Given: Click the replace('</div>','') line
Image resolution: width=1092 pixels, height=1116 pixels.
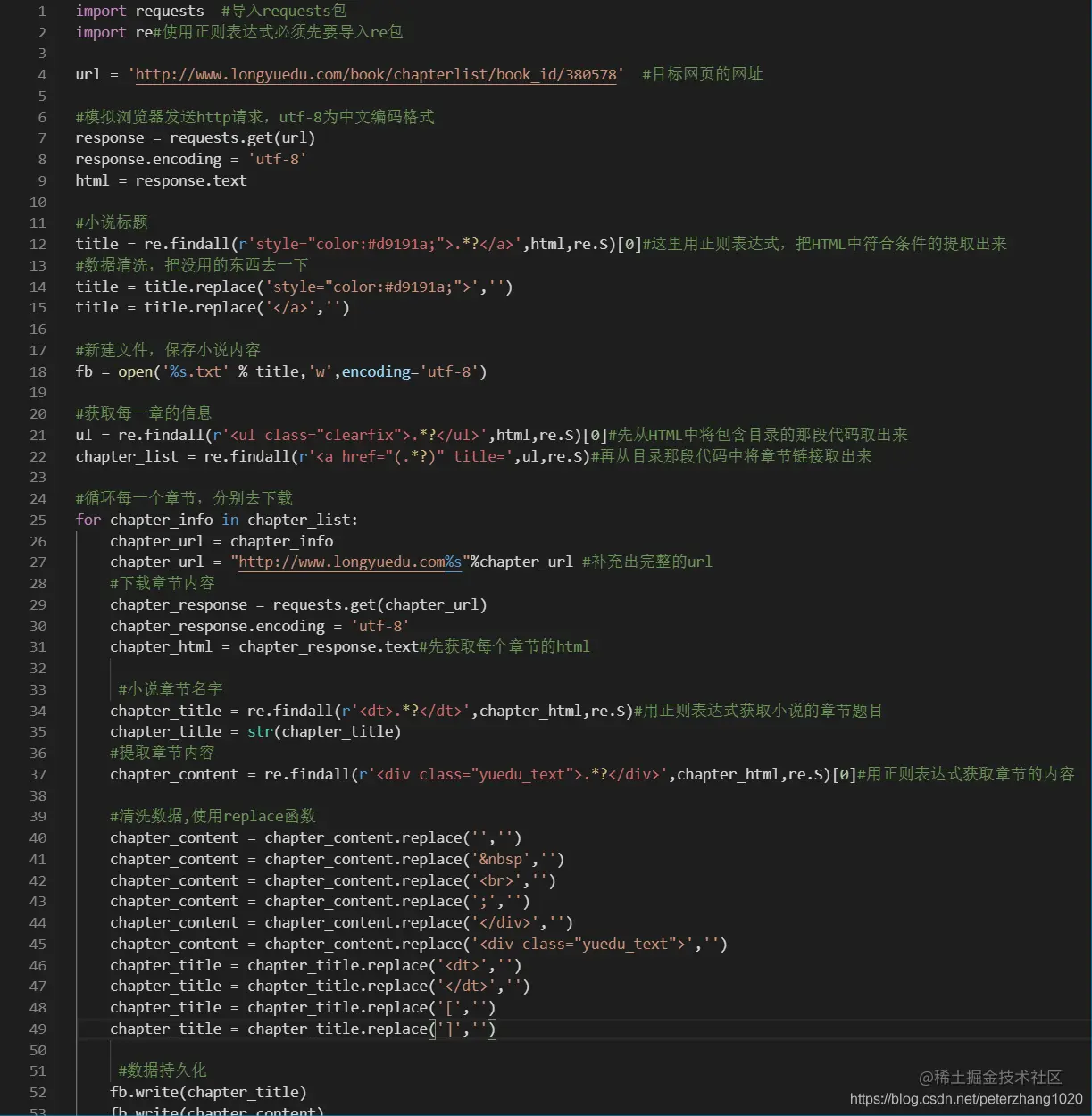Looking at the screenshot, I should point(341,923).
